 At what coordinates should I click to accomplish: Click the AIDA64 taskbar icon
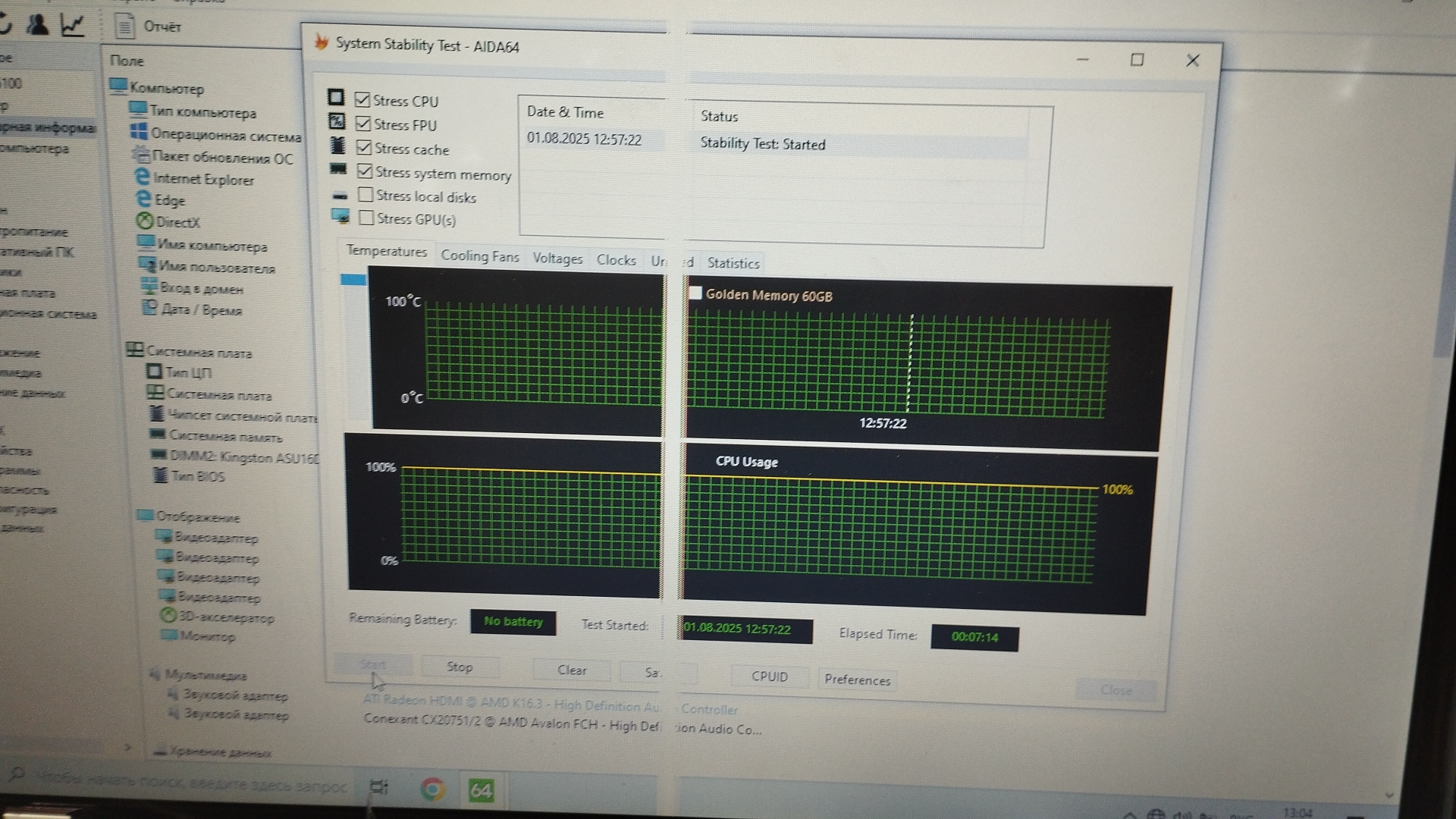pos(481,791)
